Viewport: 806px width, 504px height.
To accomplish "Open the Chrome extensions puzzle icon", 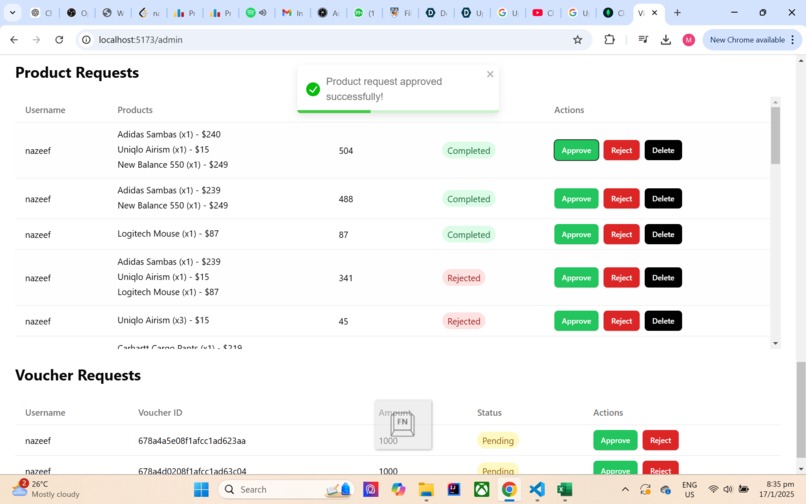I will [609, 40].
